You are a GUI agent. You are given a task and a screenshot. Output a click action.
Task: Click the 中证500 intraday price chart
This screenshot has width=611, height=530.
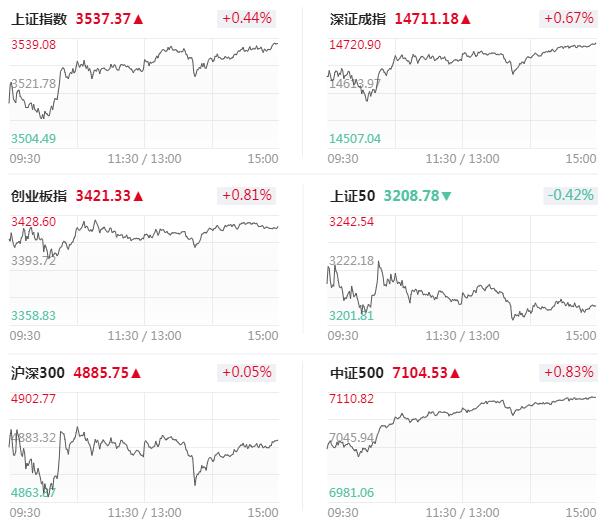[x=462, y=447]
